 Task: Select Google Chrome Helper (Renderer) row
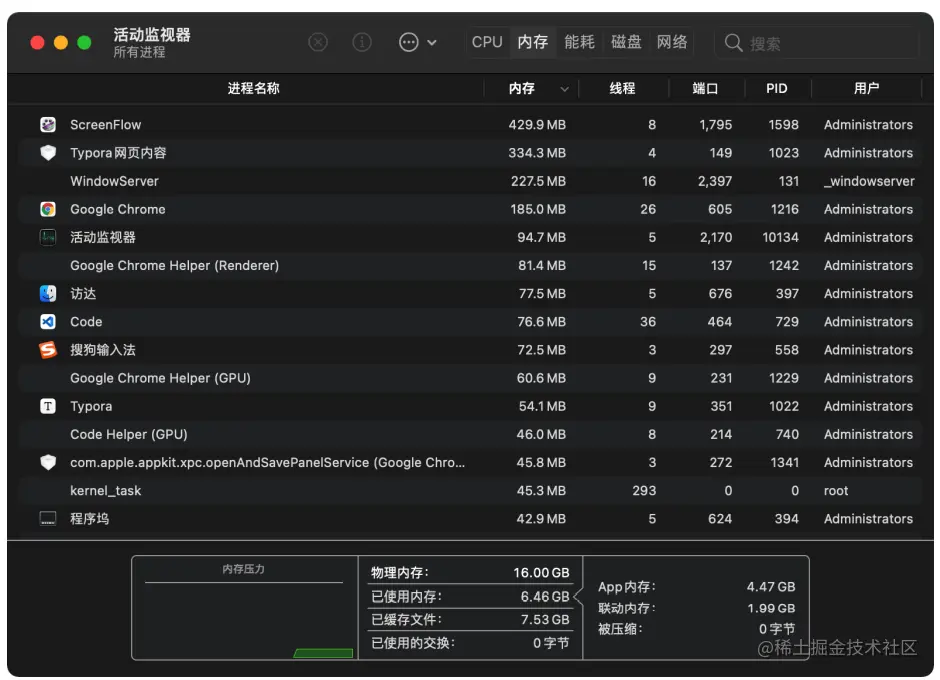470,266
